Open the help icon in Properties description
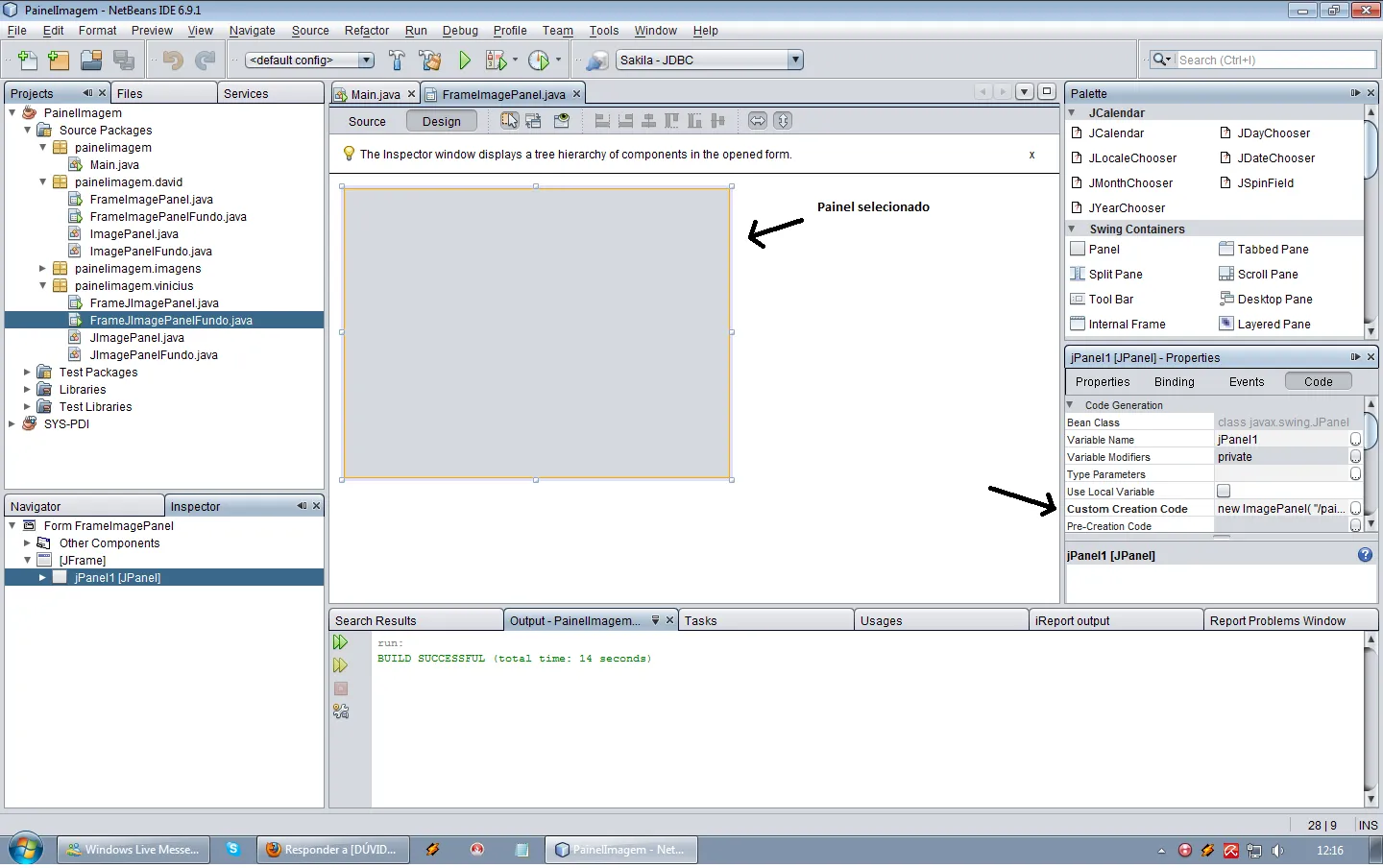This screenshot has height=868, width=1383. [1365, 556]
